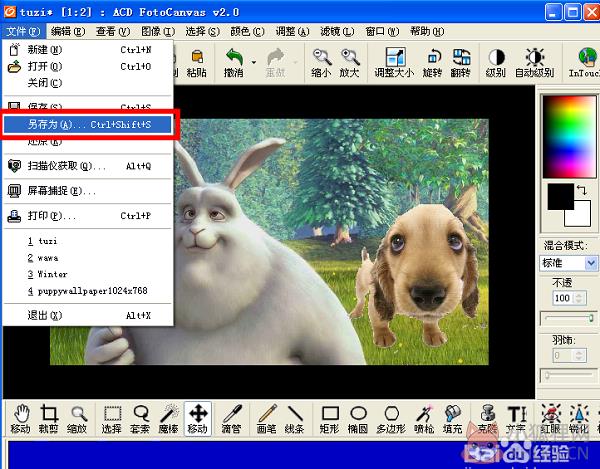Select the Brush (画笔) tool
This screenshot has width=600, height=469.
(x=267, y=419)
